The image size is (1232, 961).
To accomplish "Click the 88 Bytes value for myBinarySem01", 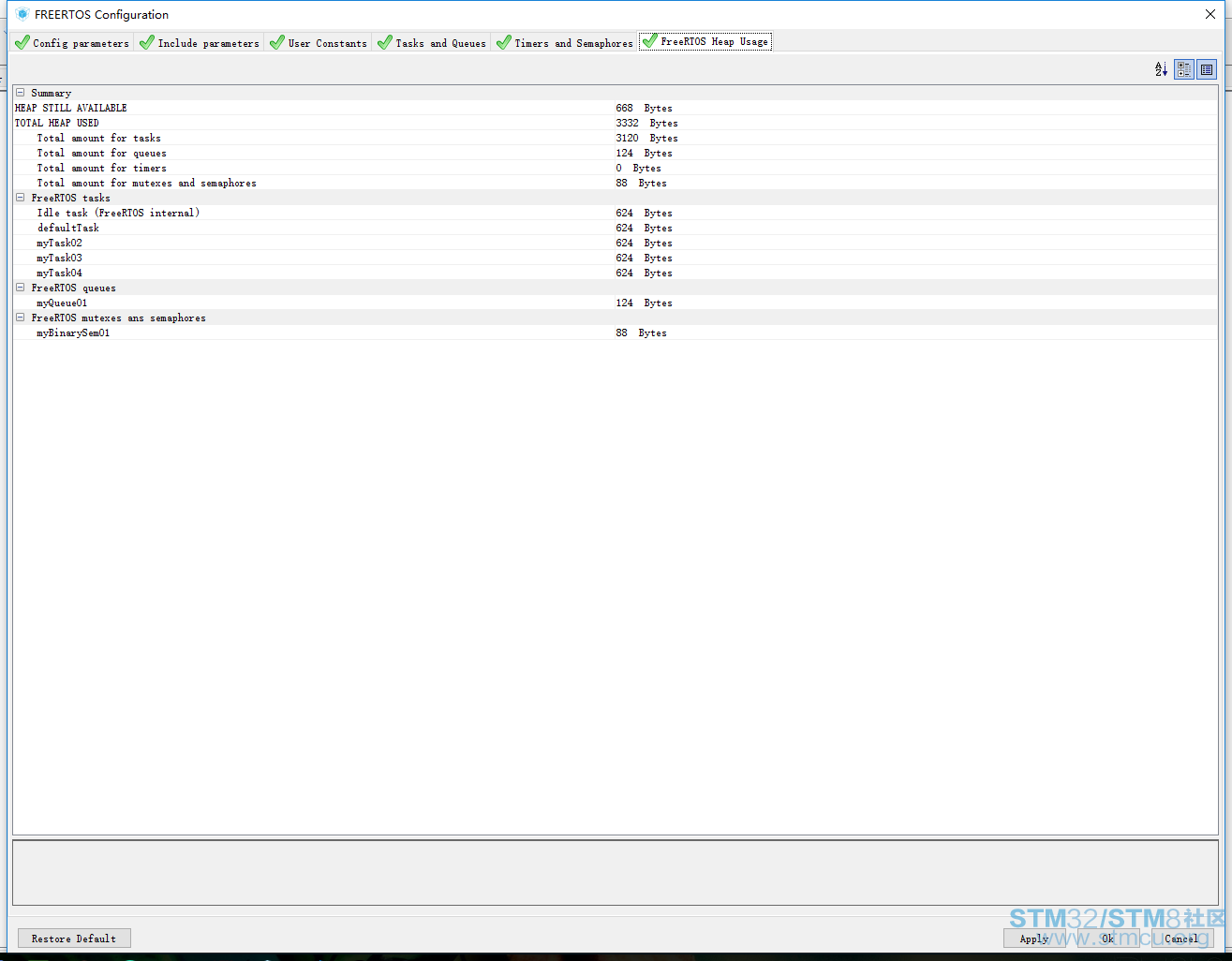I will click(x=641, y=333).
